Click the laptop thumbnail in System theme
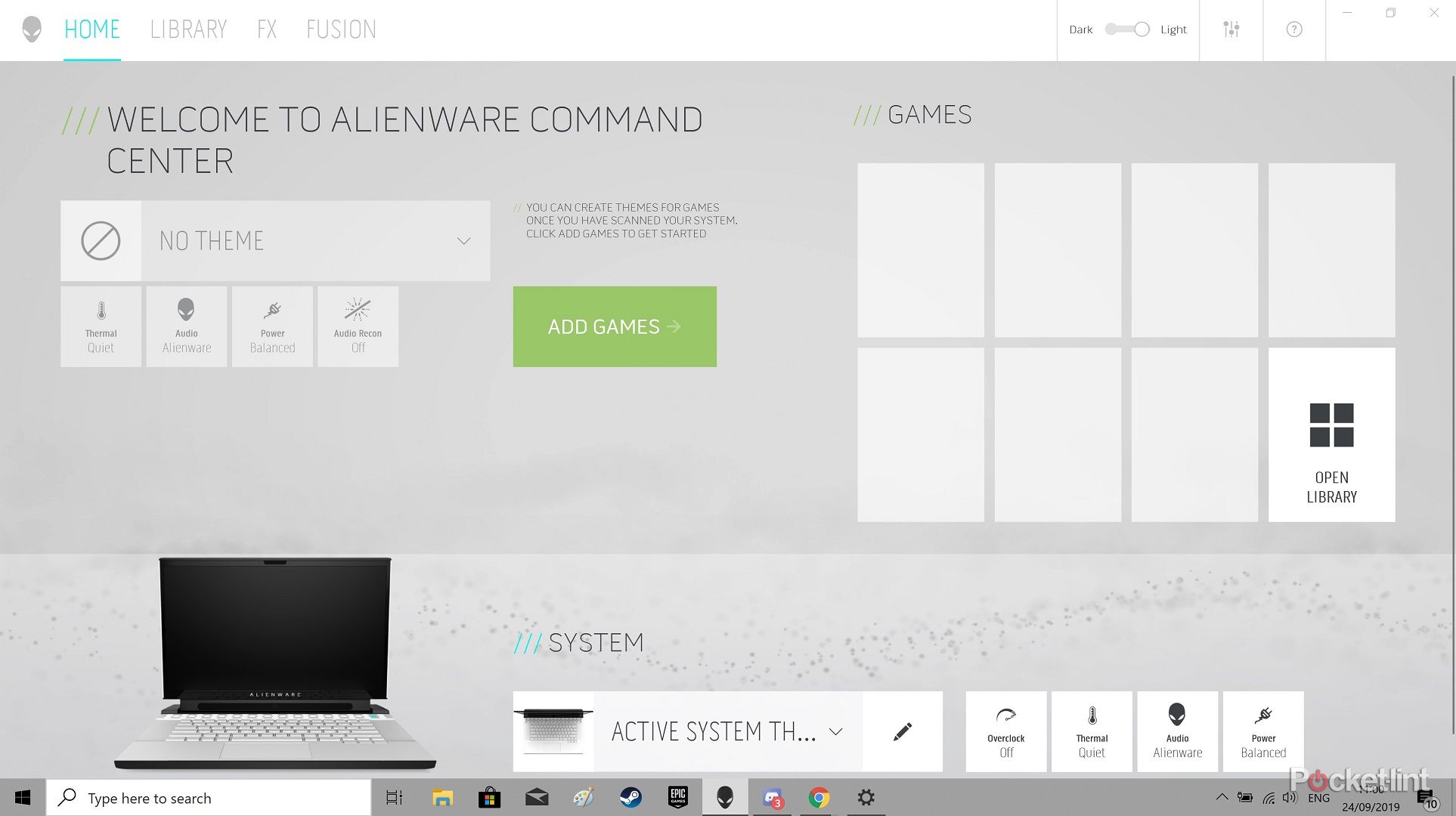Viewport: 1456px width, 816px height. tap(553, 731)
